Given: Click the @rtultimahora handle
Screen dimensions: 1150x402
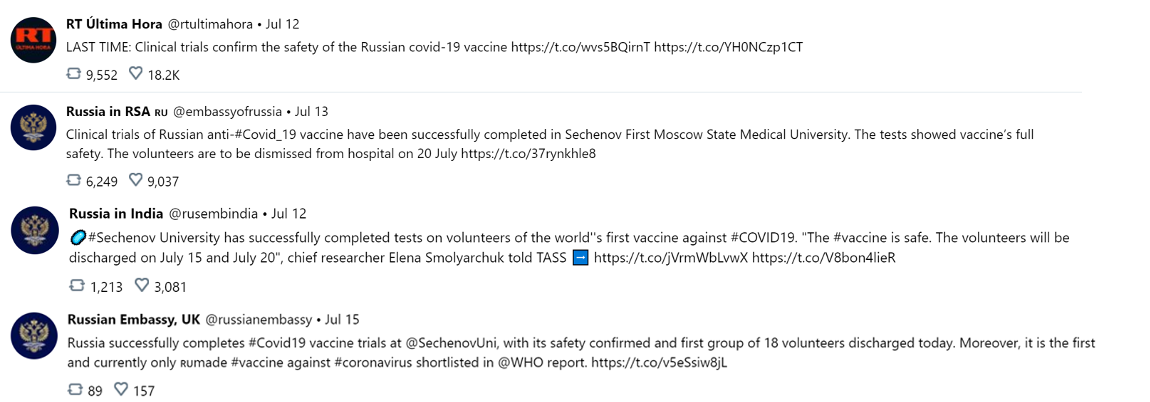Looking at the screenshot, I should (209, 24).
